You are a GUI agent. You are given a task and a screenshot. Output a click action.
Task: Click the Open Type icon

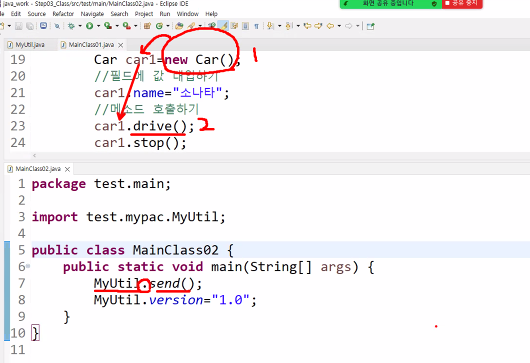coord(179,26)
